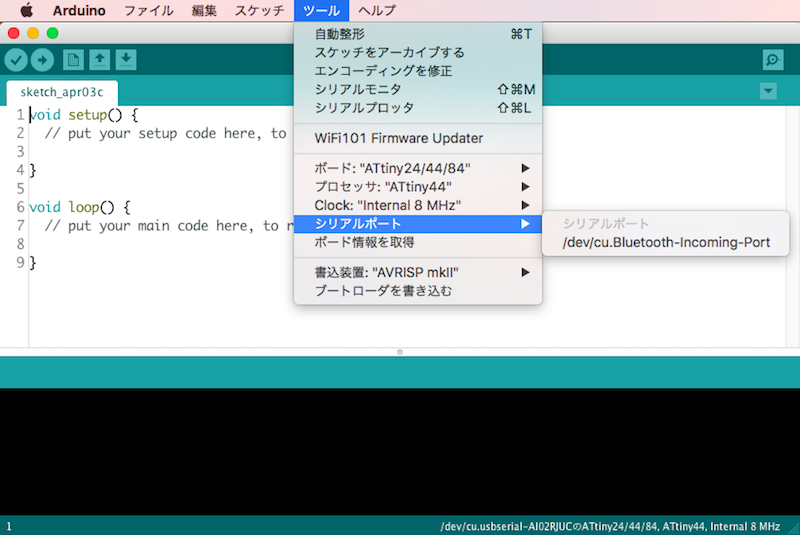Select the プロセッサ: "ATtiny44" entry
This screenshot has height=535, width=800.
pos(418,187)
